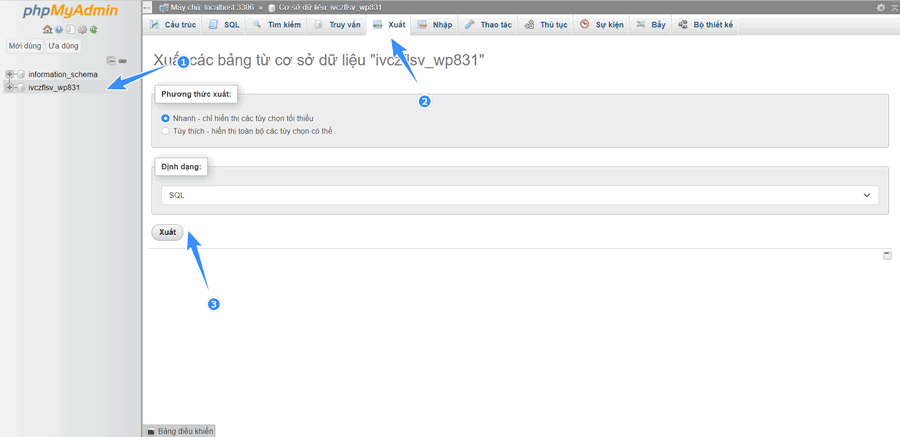900x437 pixels.
Task: Click the small console window icon at right
Action: (x=887, y=256)
